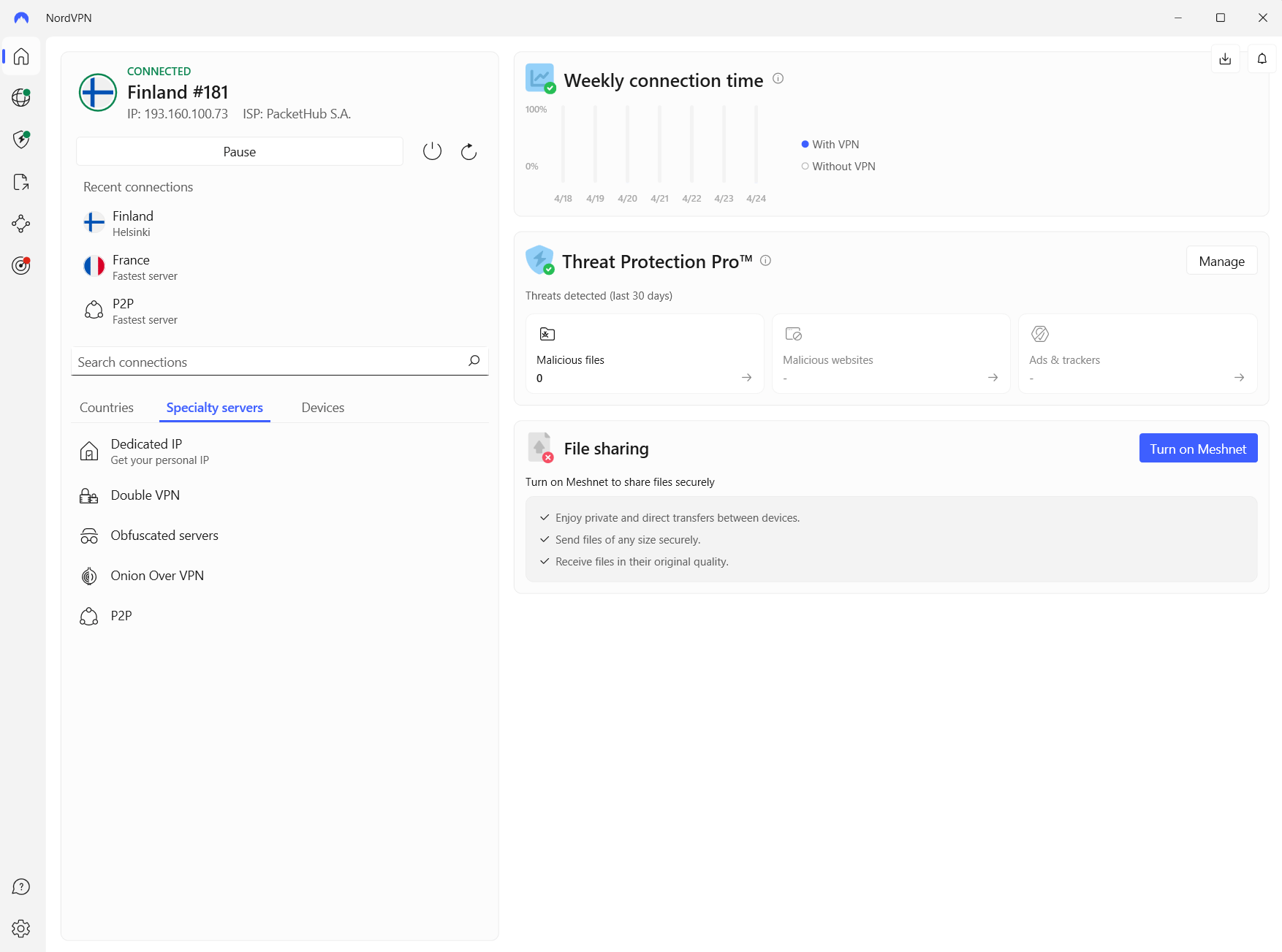Click the France flag in Recent connections
This screenshot has width=1282, height=952.
pyautogui.click(x=94, y=266)
